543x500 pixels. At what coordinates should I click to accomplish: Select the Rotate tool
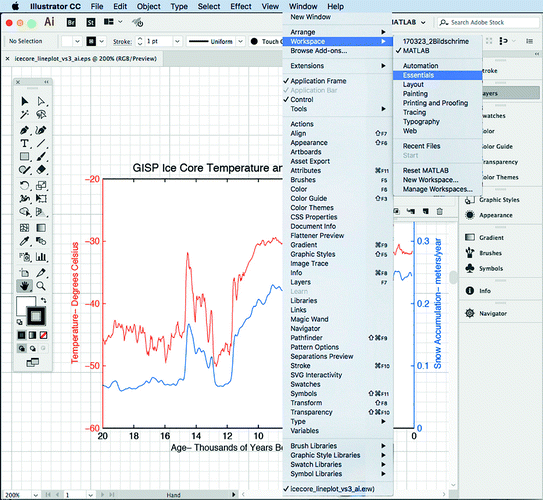click(24, 186)
